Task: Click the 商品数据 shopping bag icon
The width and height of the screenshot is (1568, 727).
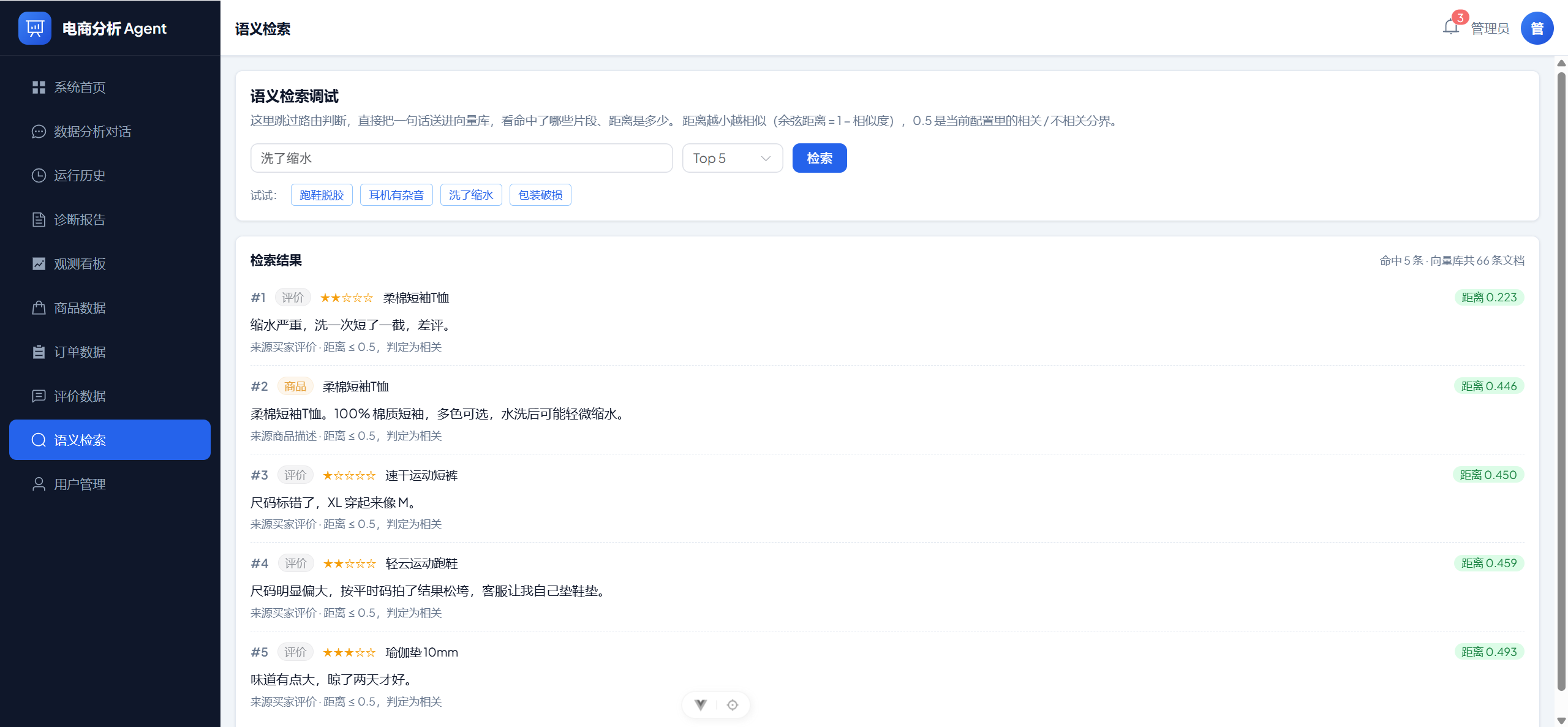Action: coord(39,308)
